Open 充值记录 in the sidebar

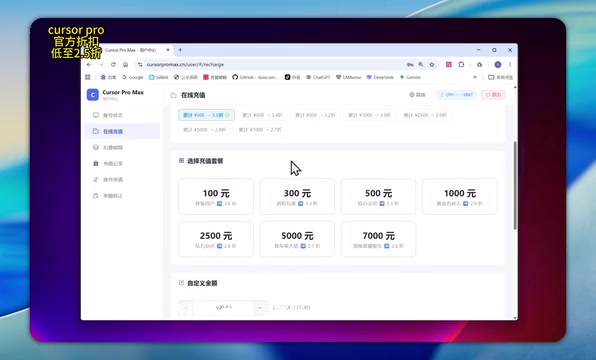pos(122,163)
